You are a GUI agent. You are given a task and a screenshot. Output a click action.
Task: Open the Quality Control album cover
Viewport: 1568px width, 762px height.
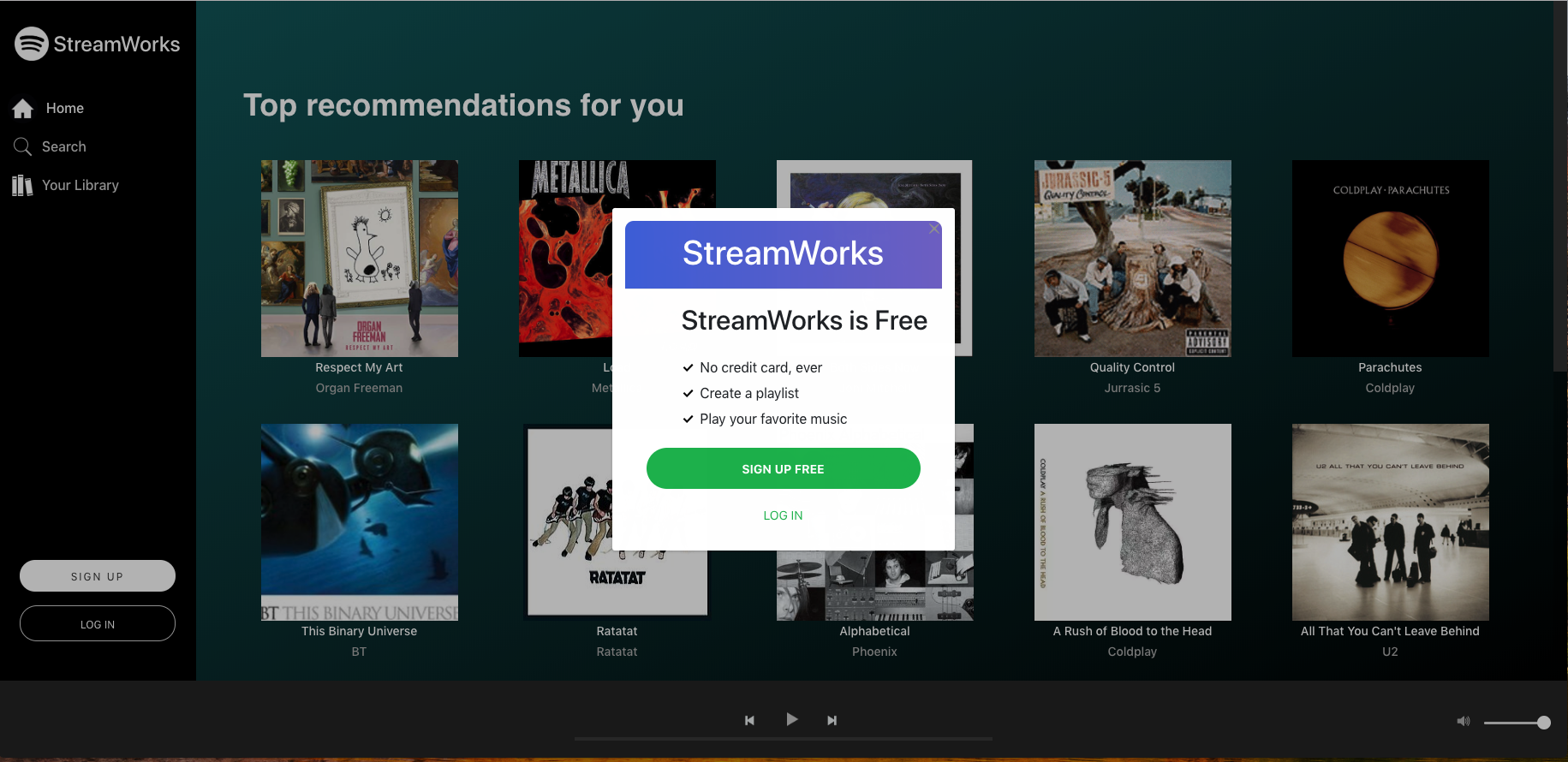coord(1133,259)
